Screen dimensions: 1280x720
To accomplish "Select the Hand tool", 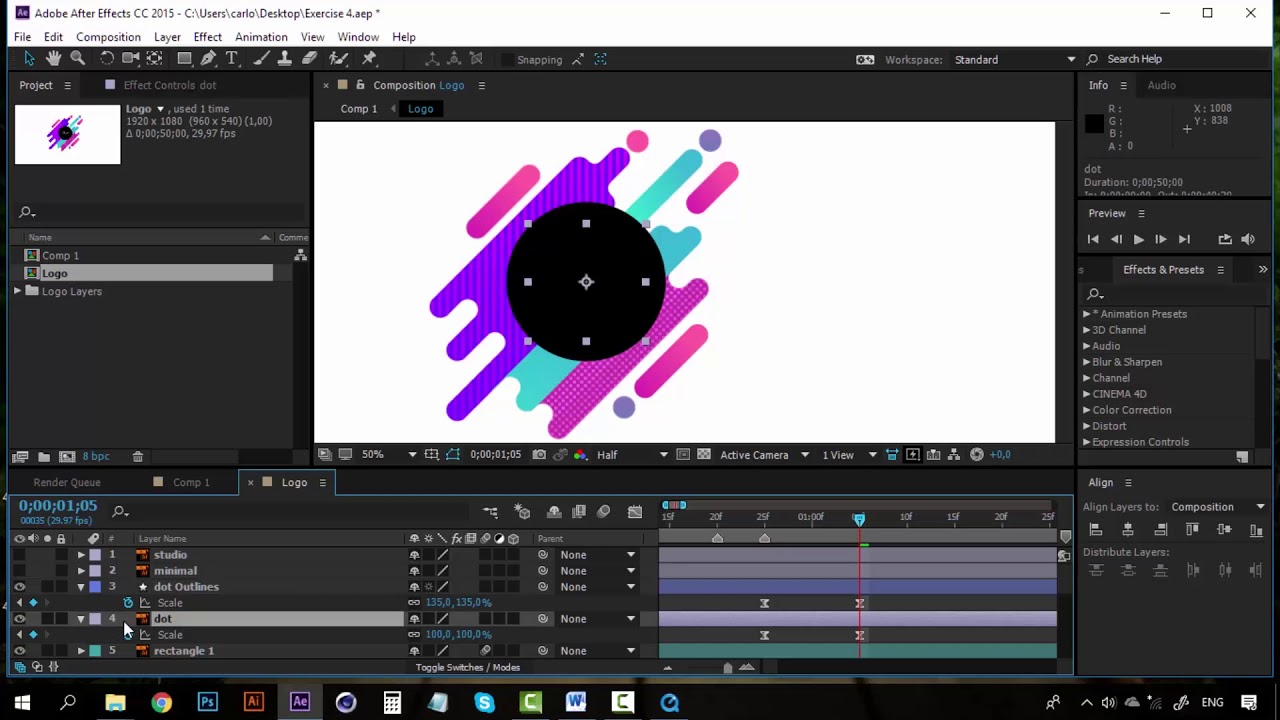I will point(53,59).
